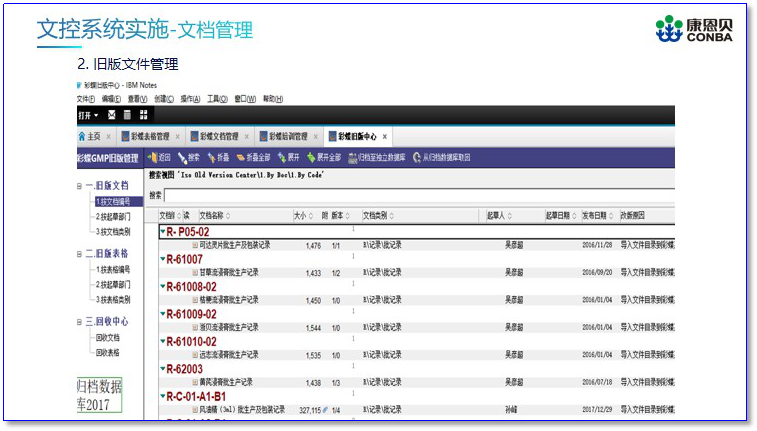Collapse the R-61007 category row
Screen dimensions: 757x431
pyautogui.click(x=162, y=259)
